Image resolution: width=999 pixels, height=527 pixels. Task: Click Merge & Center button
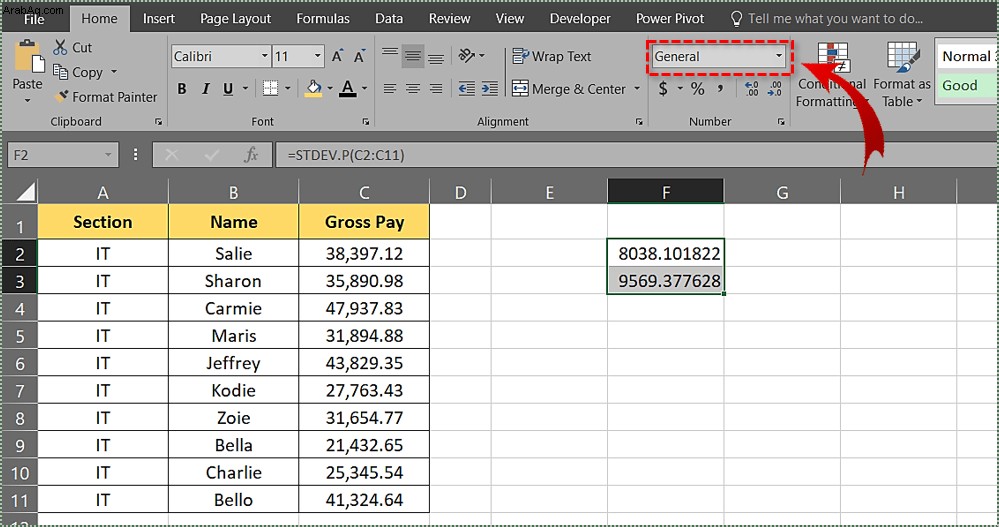pyautogui.click(x=569, y=89)
